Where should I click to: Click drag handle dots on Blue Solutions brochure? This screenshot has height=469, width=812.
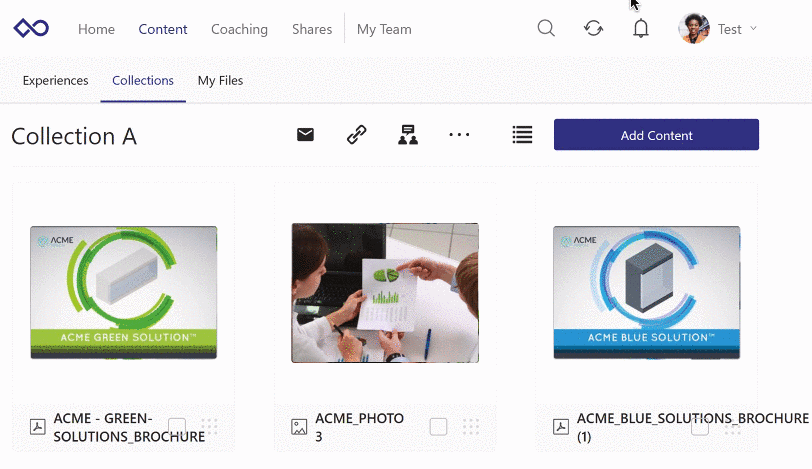coord(732,427)
